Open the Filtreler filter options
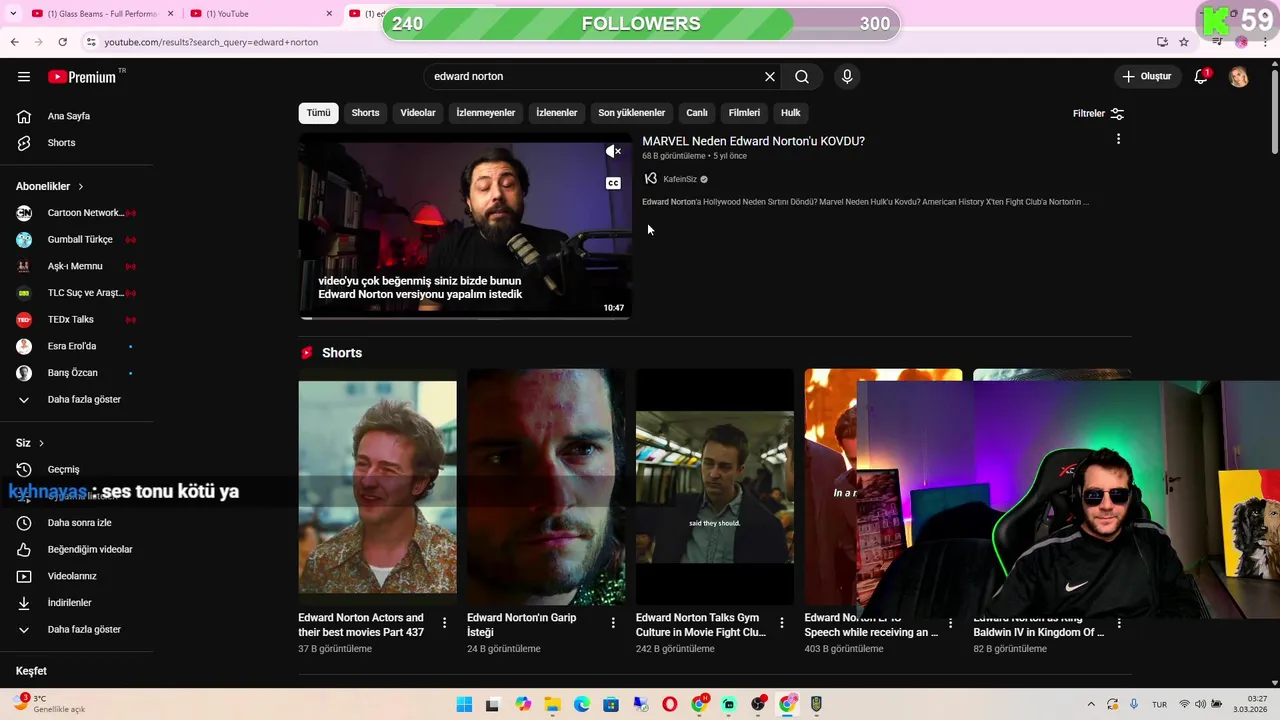Viewport: 1280px width, 720px height. click(x=1098, y=114)
